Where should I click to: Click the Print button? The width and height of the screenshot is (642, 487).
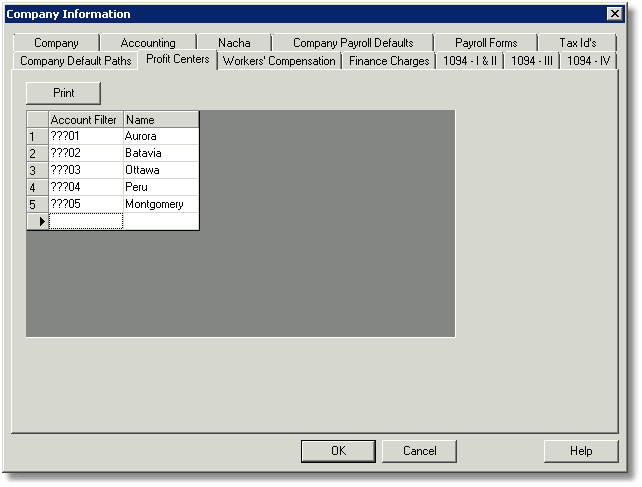coord(63,93)
